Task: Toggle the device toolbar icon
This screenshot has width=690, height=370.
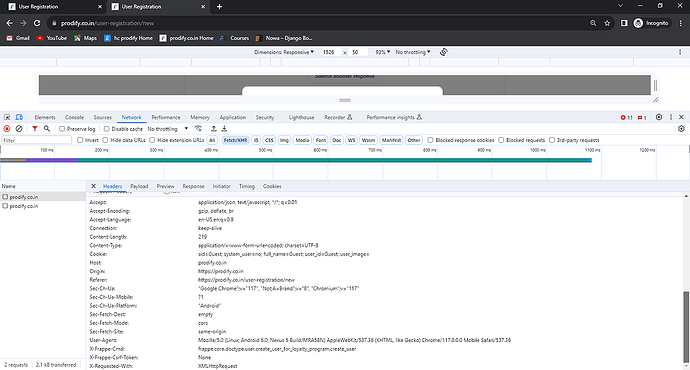Action: (x=19, y=117)
